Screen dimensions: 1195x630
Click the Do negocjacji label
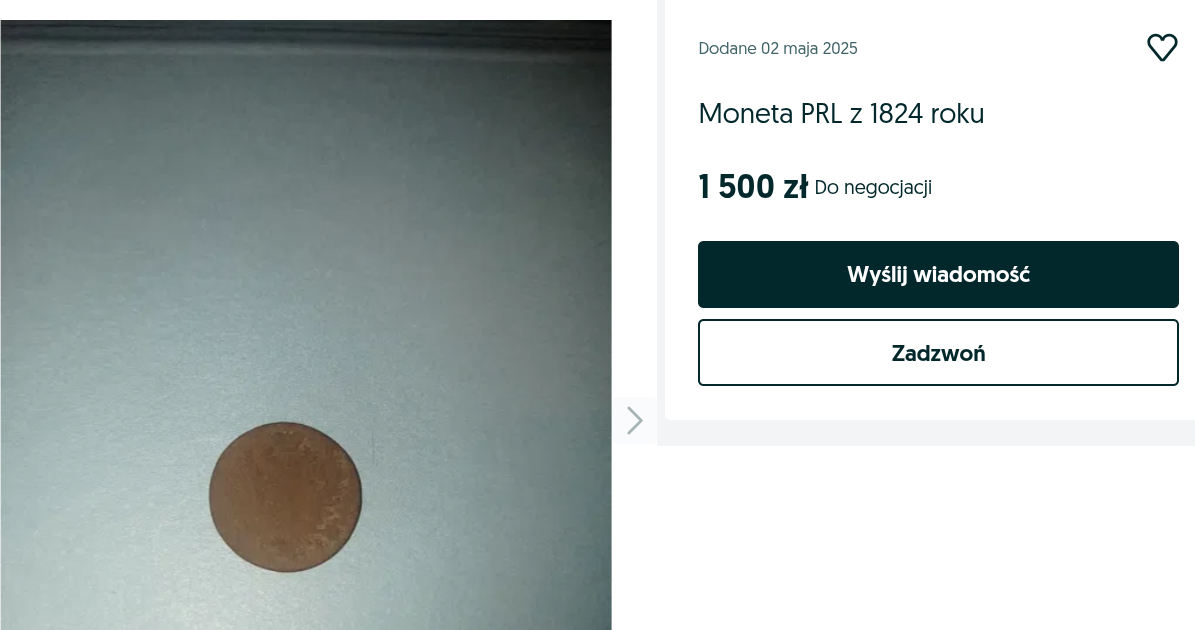(873, 187)
